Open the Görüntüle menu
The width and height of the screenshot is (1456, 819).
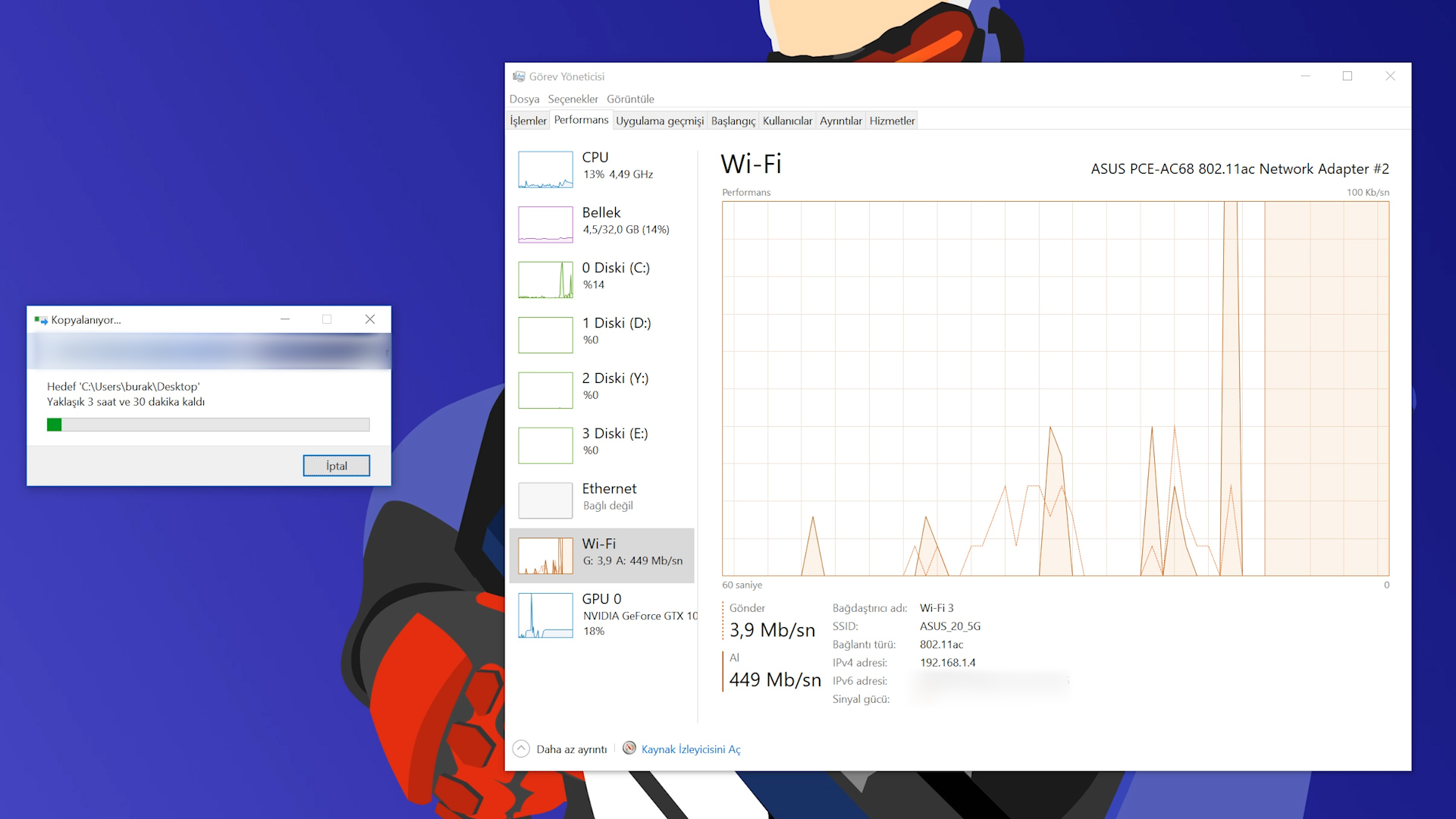[x=630, y=99]
